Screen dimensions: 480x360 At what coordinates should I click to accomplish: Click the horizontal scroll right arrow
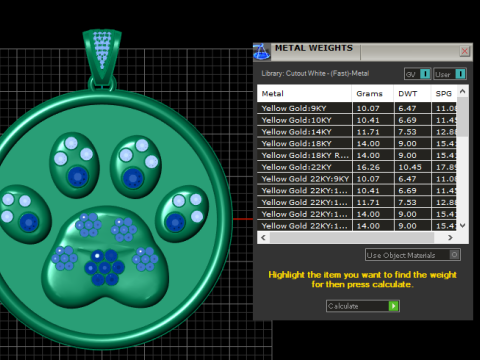click(450, 238)
